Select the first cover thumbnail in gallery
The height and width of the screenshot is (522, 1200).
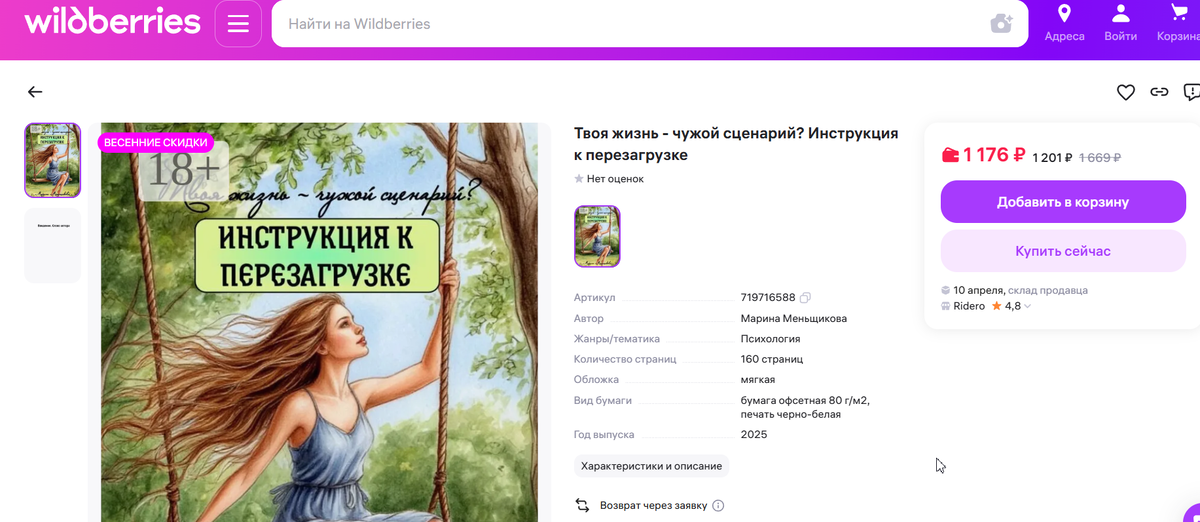pyautogui.click(x=52, y=161)
